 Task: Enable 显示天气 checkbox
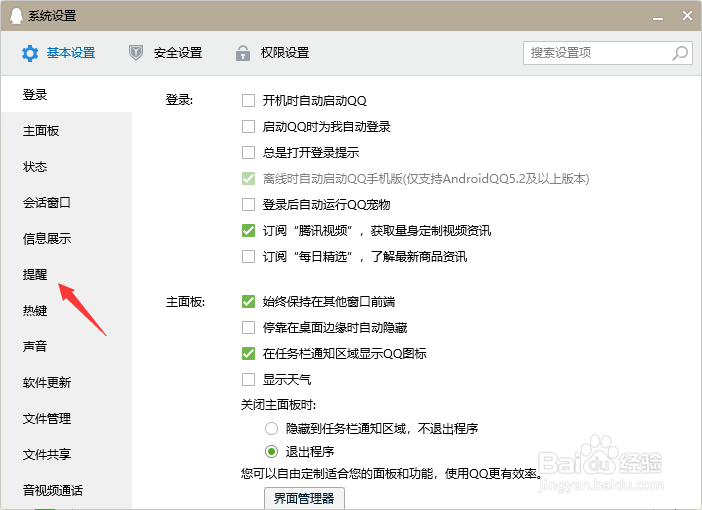pos(248,379)
